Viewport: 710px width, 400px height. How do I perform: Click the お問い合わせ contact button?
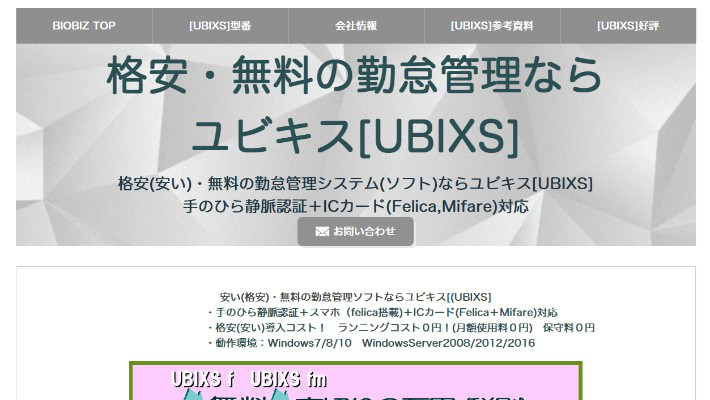click(355, 231)
